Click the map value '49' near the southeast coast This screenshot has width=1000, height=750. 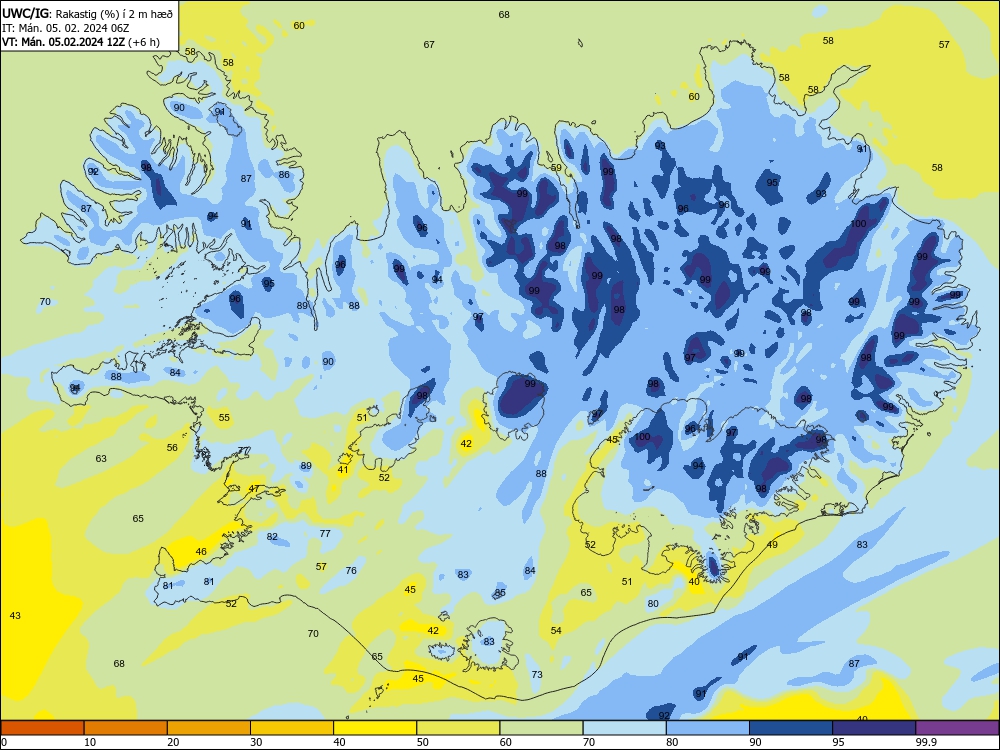point(773,545)
